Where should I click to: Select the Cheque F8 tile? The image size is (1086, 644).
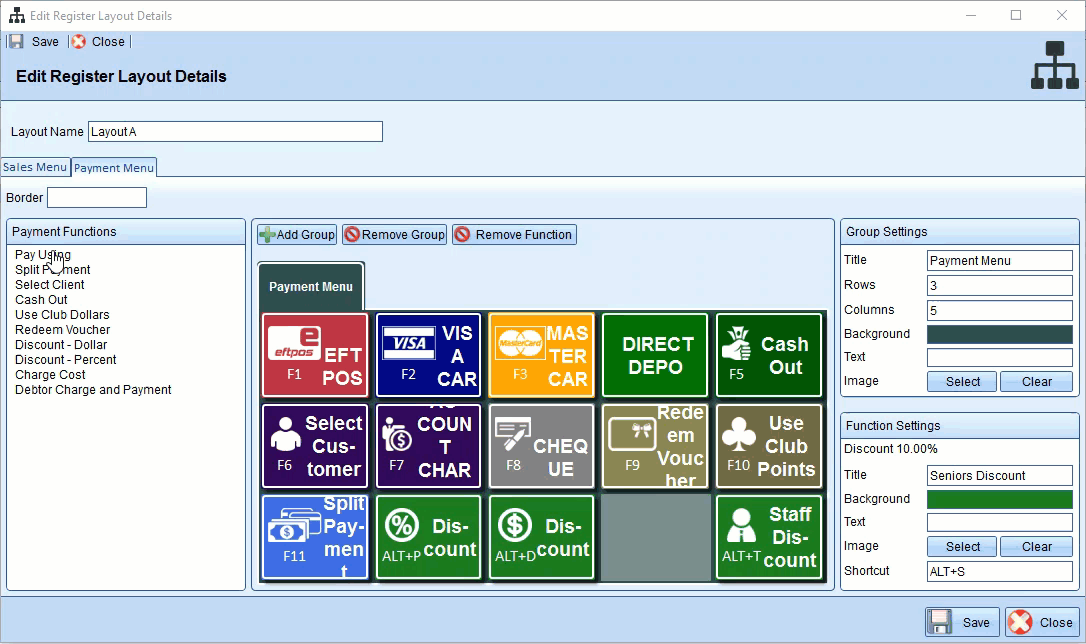click(542, 446)
